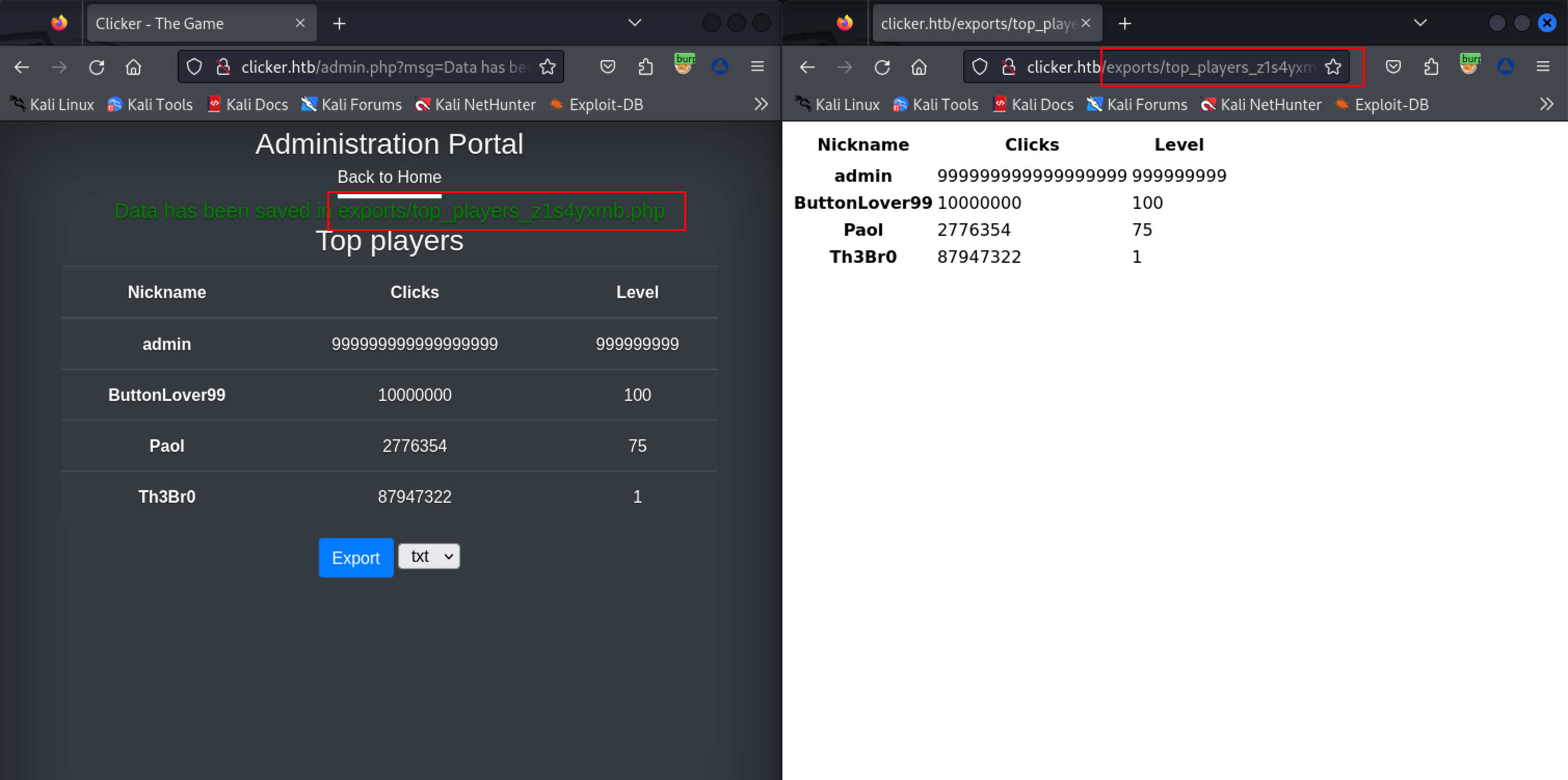The width and height of the screenshot is (1568, 780).
Task: Click the home icon in right browser window
Action: coord(919,67)
